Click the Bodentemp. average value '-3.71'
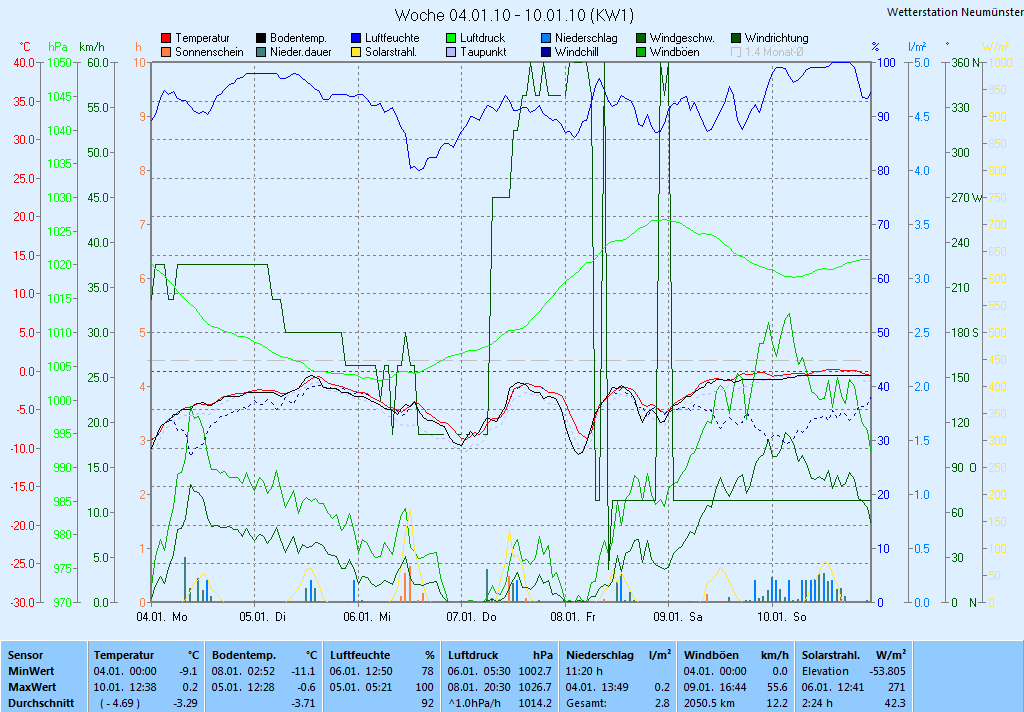This screenshot has height=712, width=1024. coord(304,704)
